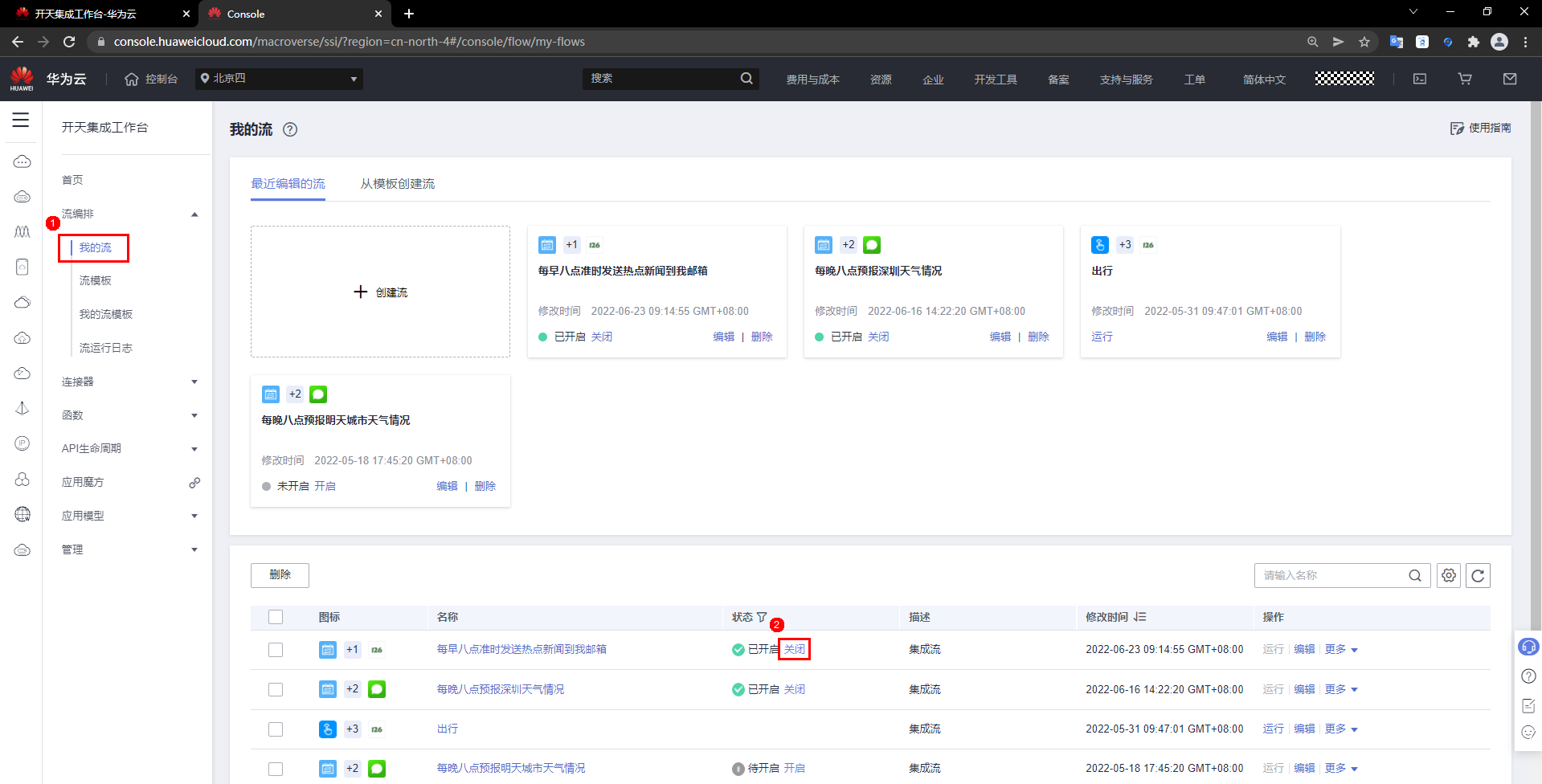The height and width of the screenshot is (784, 1542).
Task: Switch language via 简体中文
Action: point(1264,80)
